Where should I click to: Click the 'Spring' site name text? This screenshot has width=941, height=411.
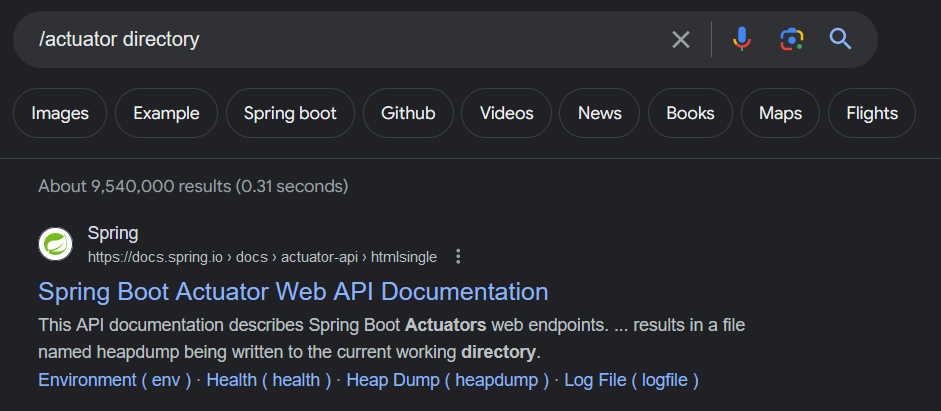(113, 233)
